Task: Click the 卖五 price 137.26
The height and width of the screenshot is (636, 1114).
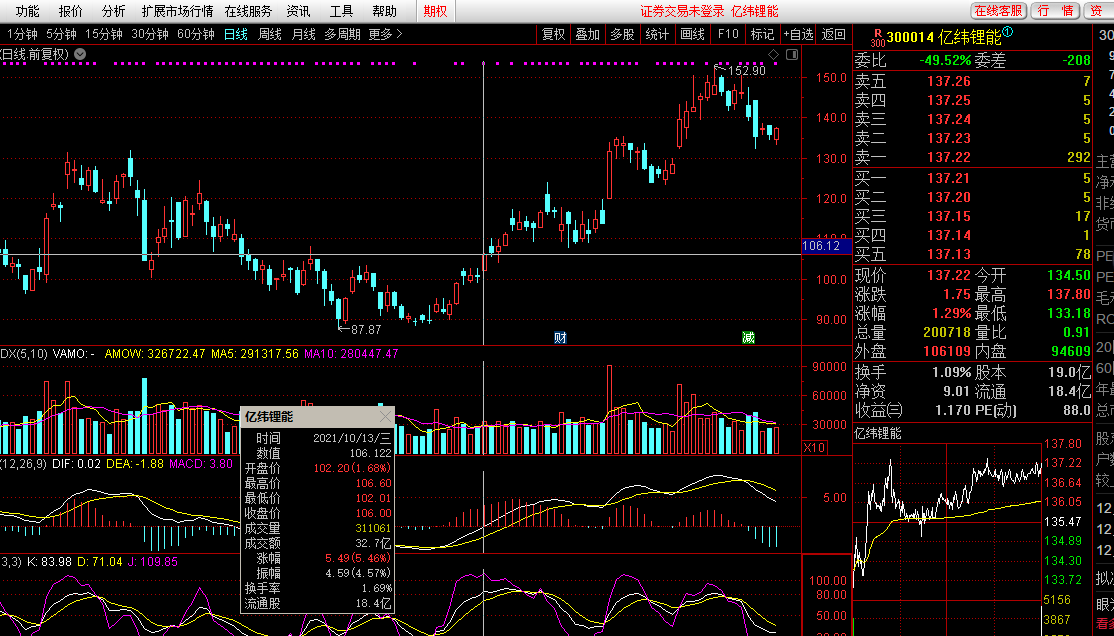Action: click(x=948, y=82)
